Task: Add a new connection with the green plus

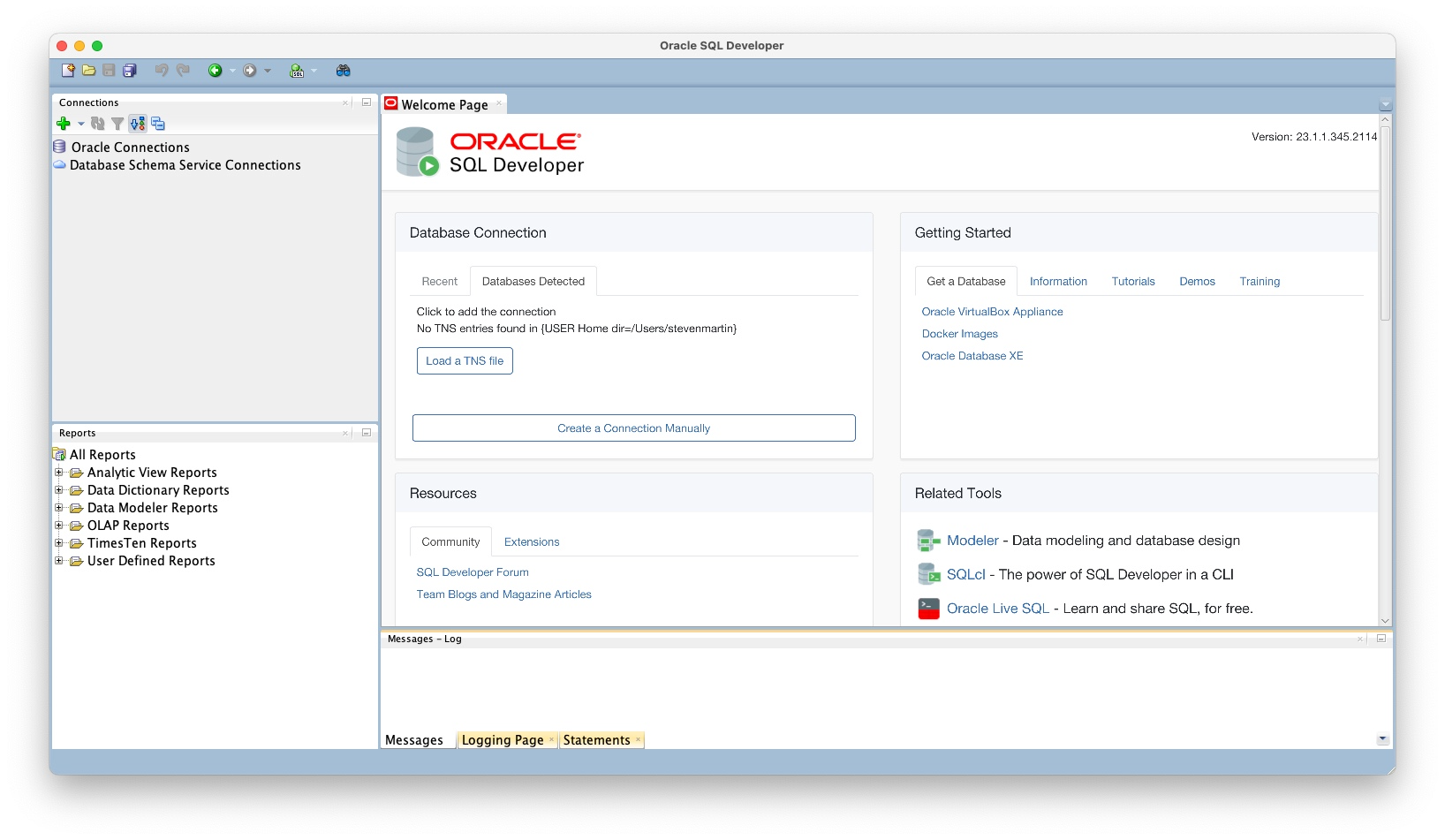Action: click(63, 124)
